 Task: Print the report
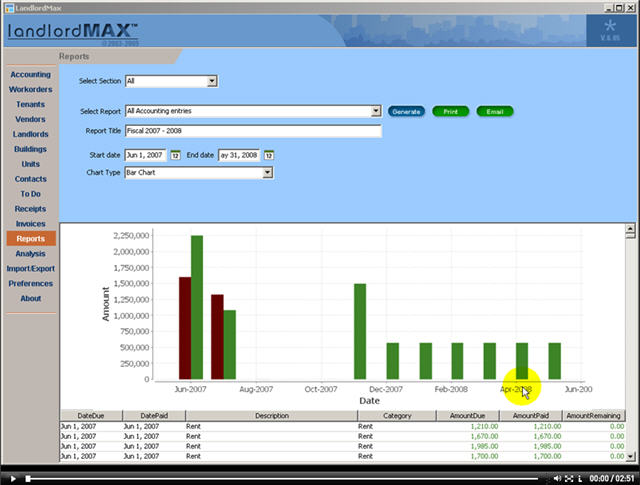click(451, 111)
